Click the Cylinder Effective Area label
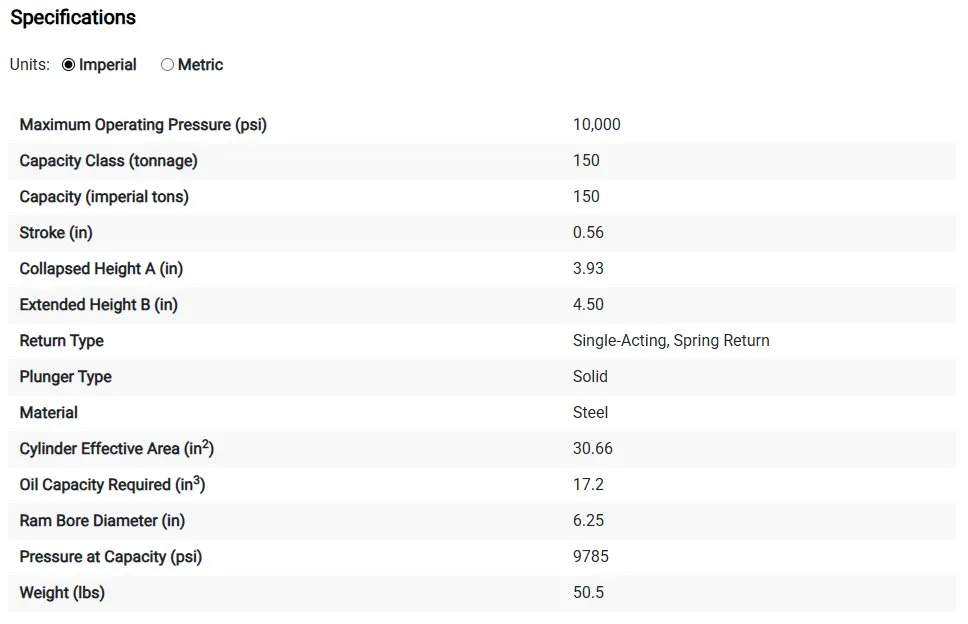Screen dimensions: 968x624 [116, 449]
